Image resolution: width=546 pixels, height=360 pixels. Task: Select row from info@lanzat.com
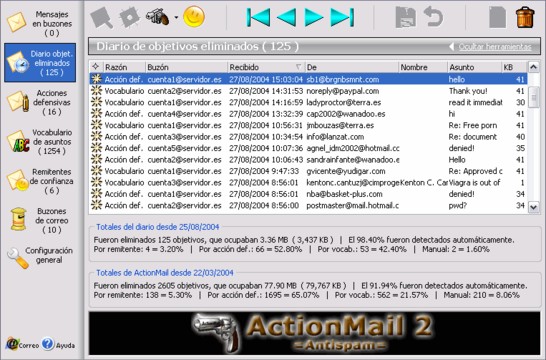309,137
